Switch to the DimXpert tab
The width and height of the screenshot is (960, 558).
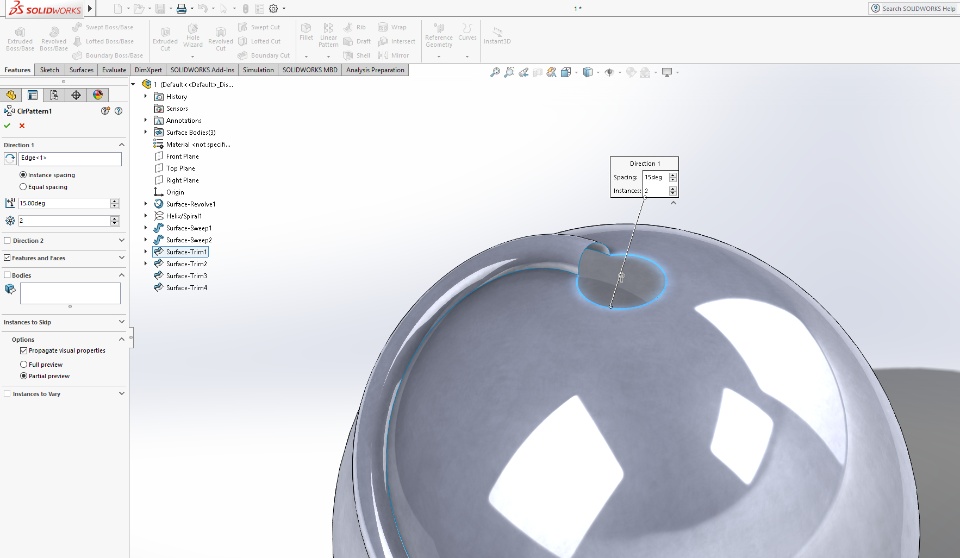(x=148, y=70)
